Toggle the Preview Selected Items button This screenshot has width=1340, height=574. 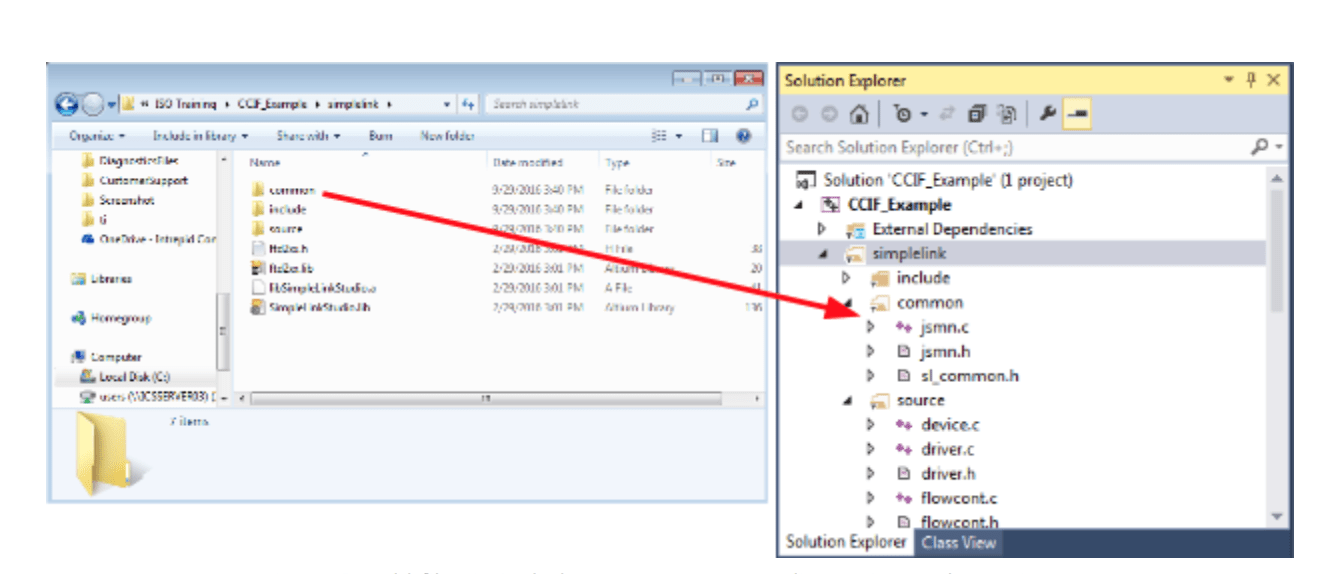point(1077,114)
